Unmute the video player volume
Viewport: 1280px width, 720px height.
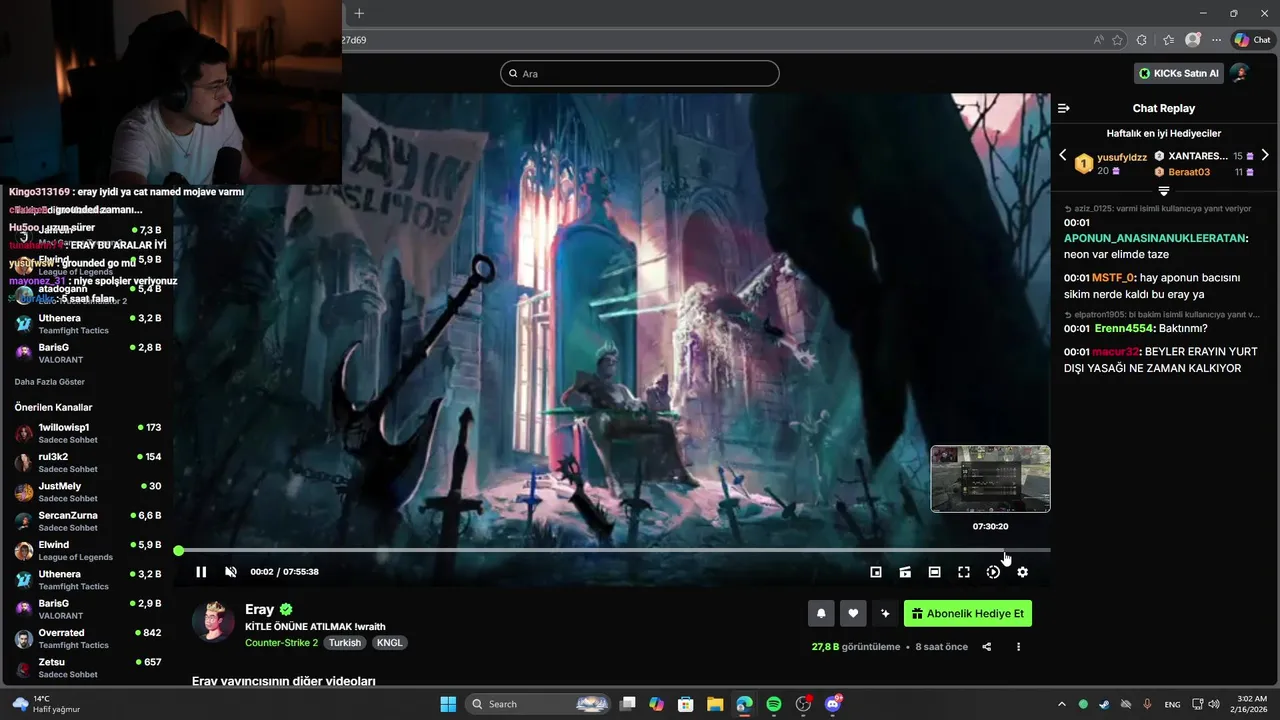(x=231, y=572)
